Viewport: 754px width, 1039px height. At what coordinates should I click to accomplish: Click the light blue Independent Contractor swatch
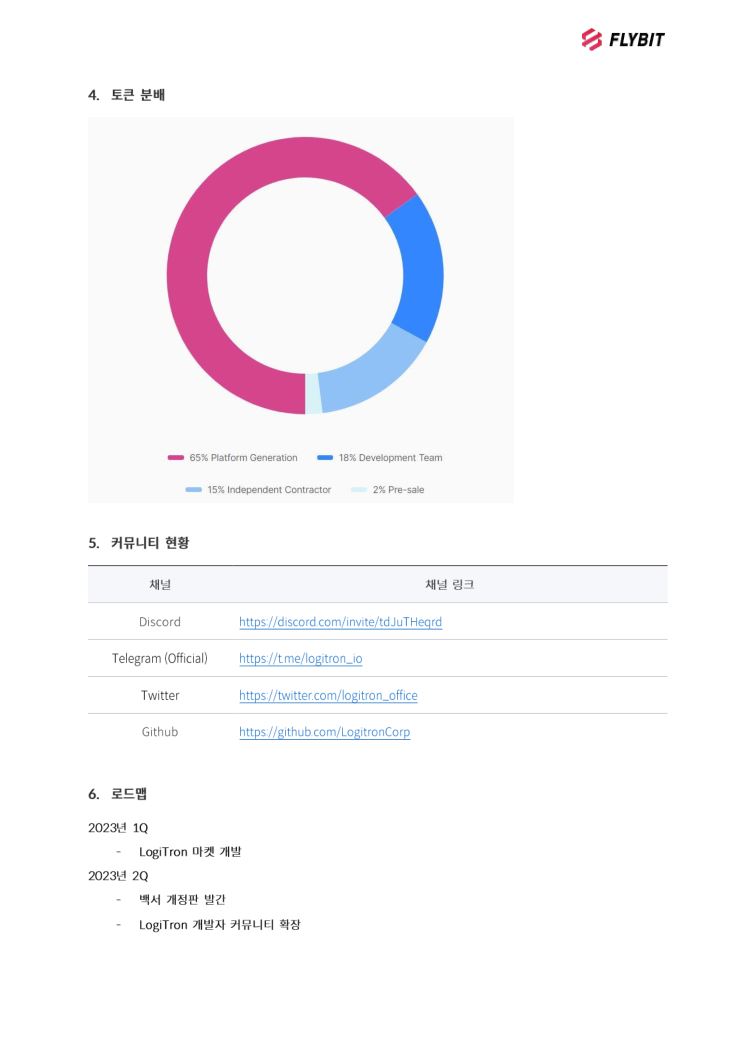point(193,490)
